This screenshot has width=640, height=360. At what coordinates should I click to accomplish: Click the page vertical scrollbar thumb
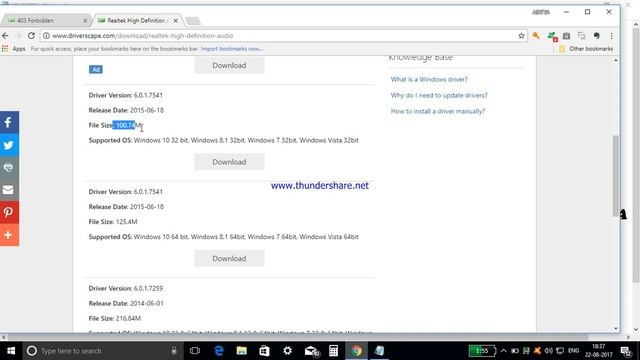[x=616, y=176]
